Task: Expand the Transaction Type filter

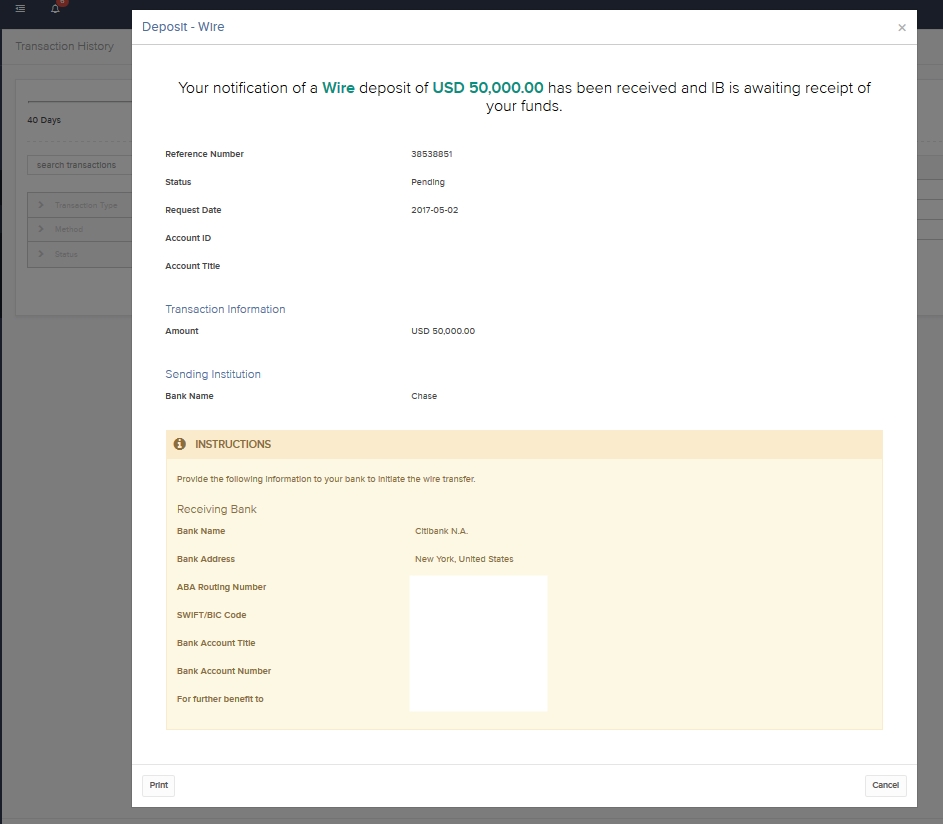Action: tap(79, 205)
